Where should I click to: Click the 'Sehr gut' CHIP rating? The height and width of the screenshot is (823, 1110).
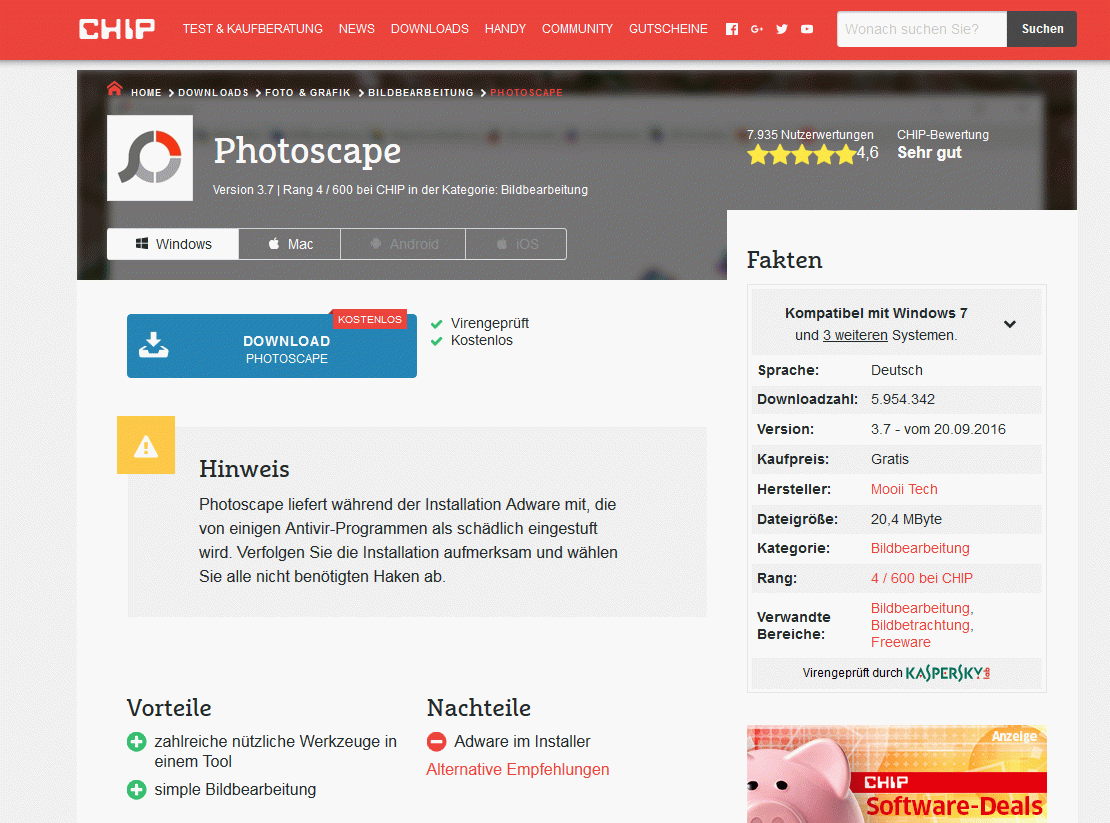coord(929,153)
